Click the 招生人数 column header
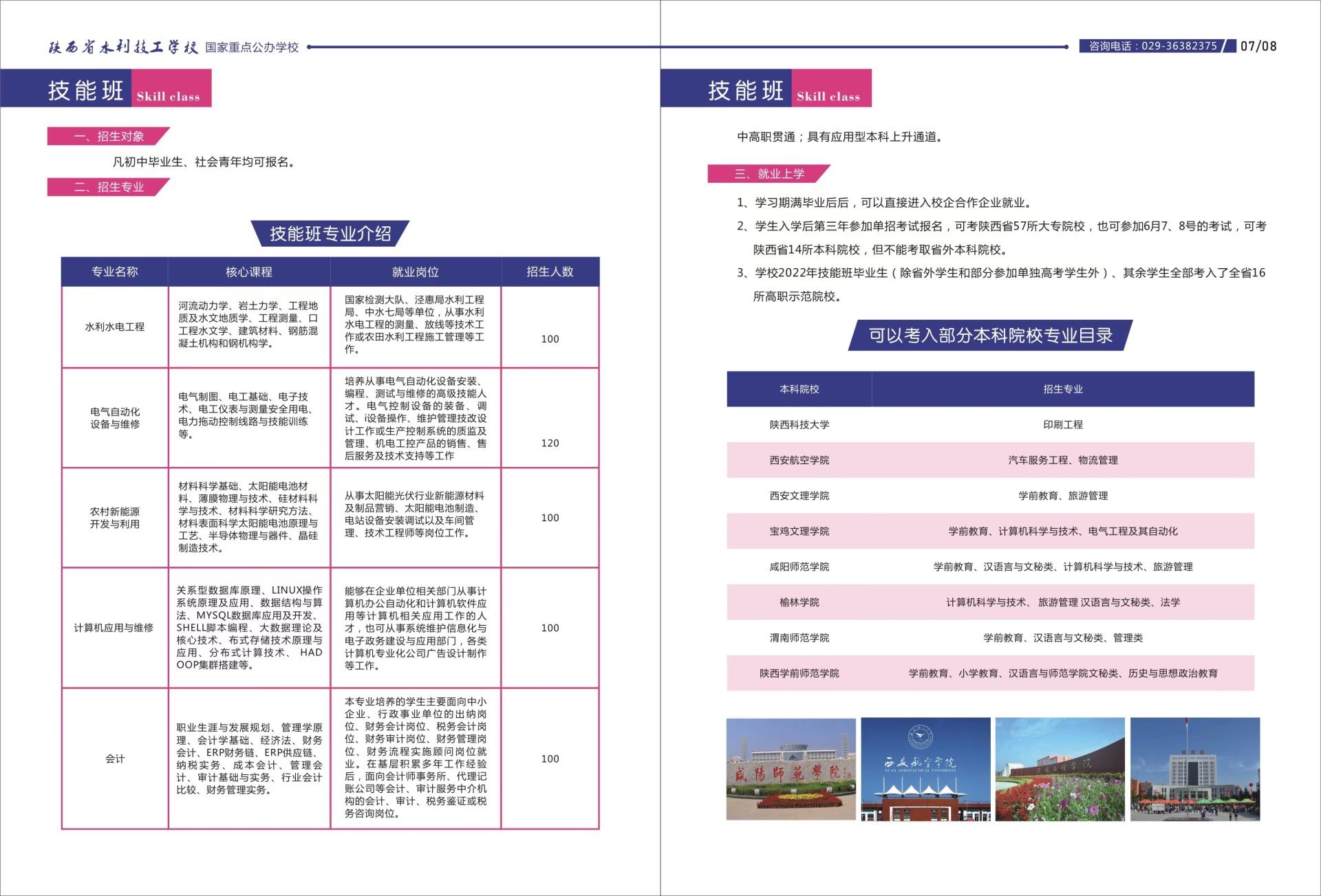Screen dimensions: 1321x896 point(550,272)
